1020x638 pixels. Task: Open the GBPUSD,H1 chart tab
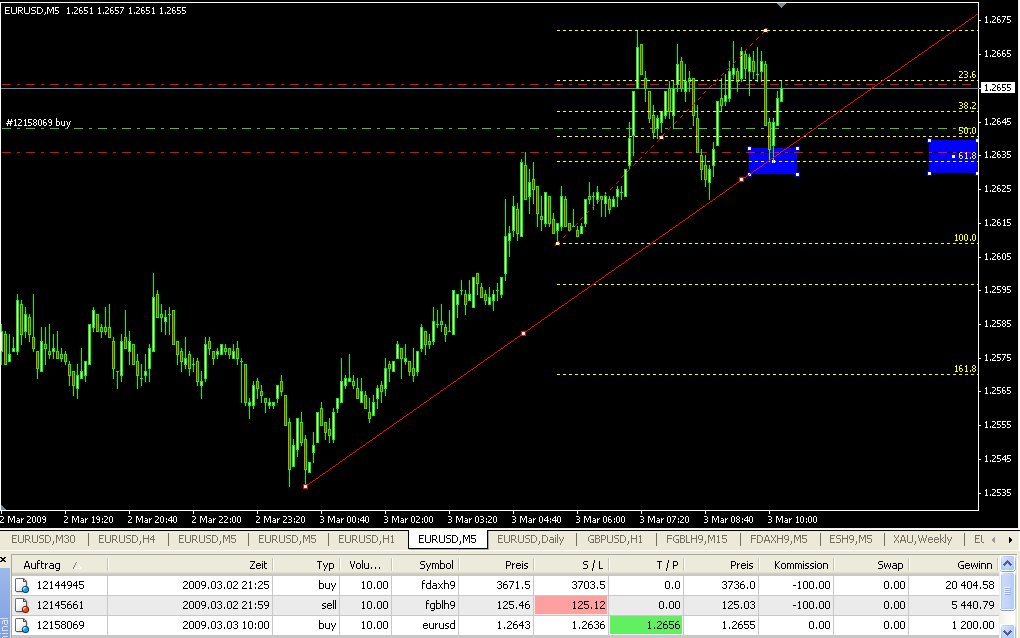click(615, 539)
